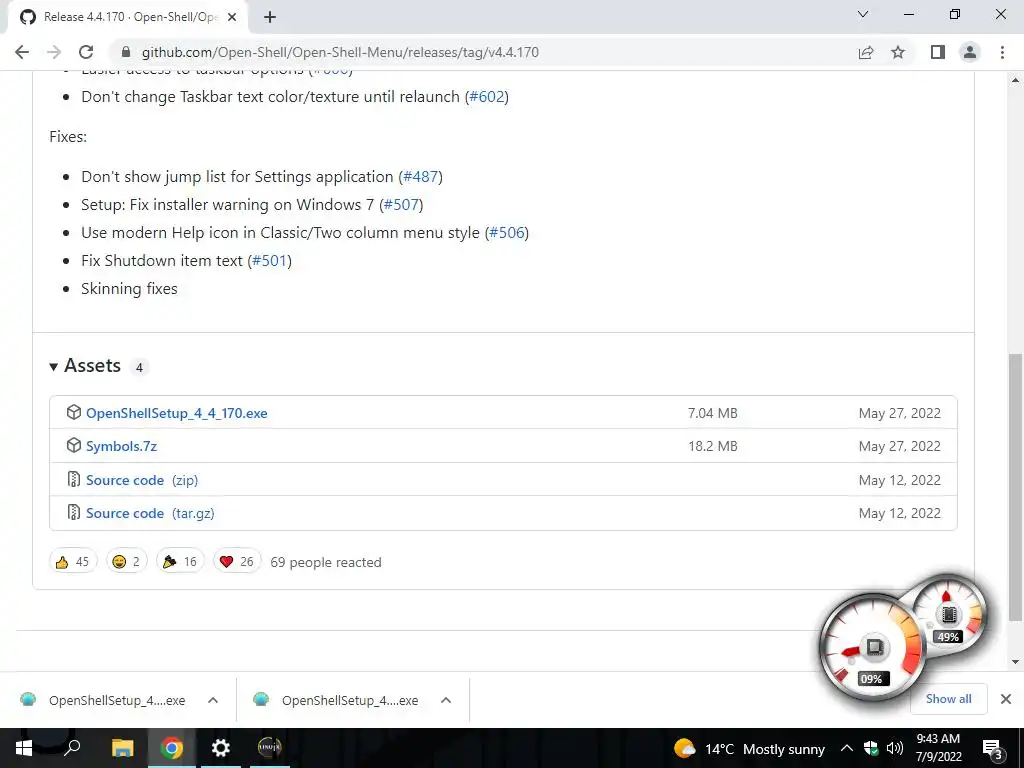Show hidden system tray icons

click(846, 748)
